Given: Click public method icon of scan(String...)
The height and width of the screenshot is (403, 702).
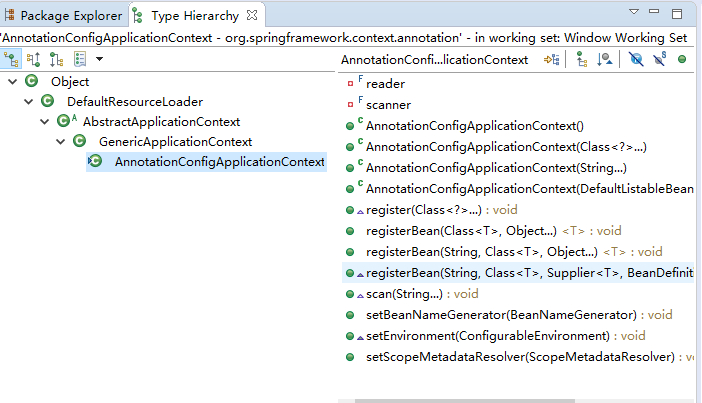Looking at the screenshot, I should [350, 294].
